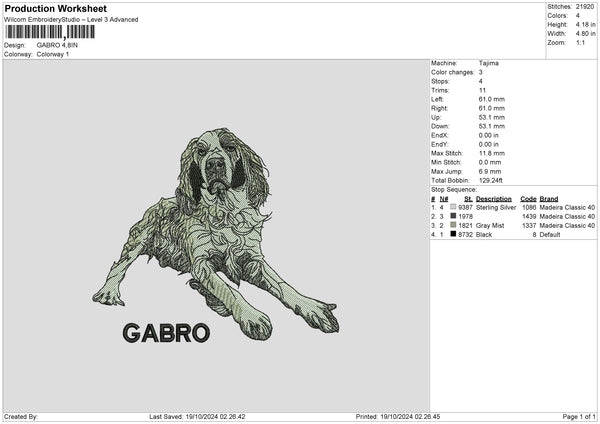Select thread code 1337
The width and height of the screenshot is (600, 424).
click(x=529, y=225)
